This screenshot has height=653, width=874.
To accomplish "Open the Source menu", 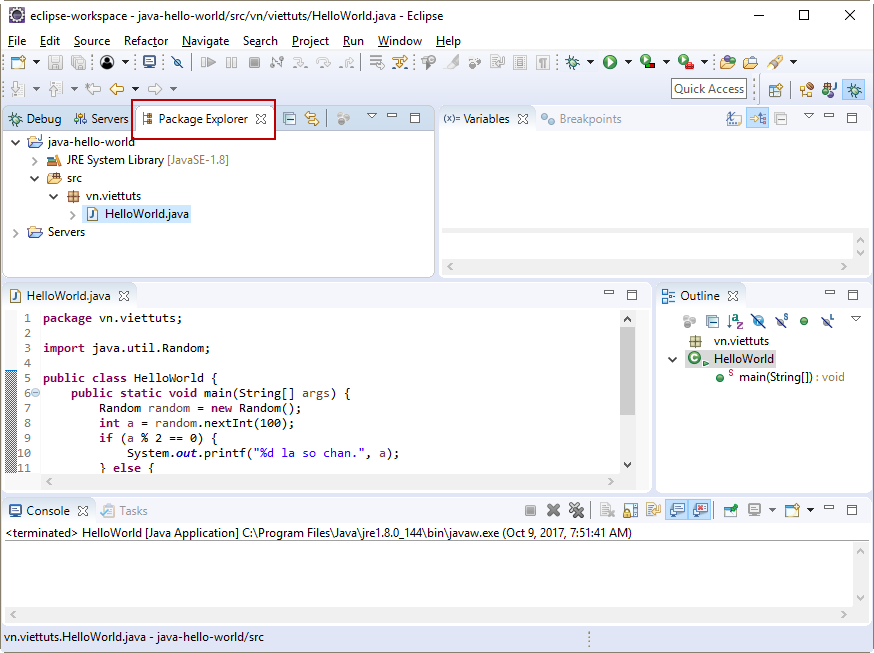I will (92, 41).
